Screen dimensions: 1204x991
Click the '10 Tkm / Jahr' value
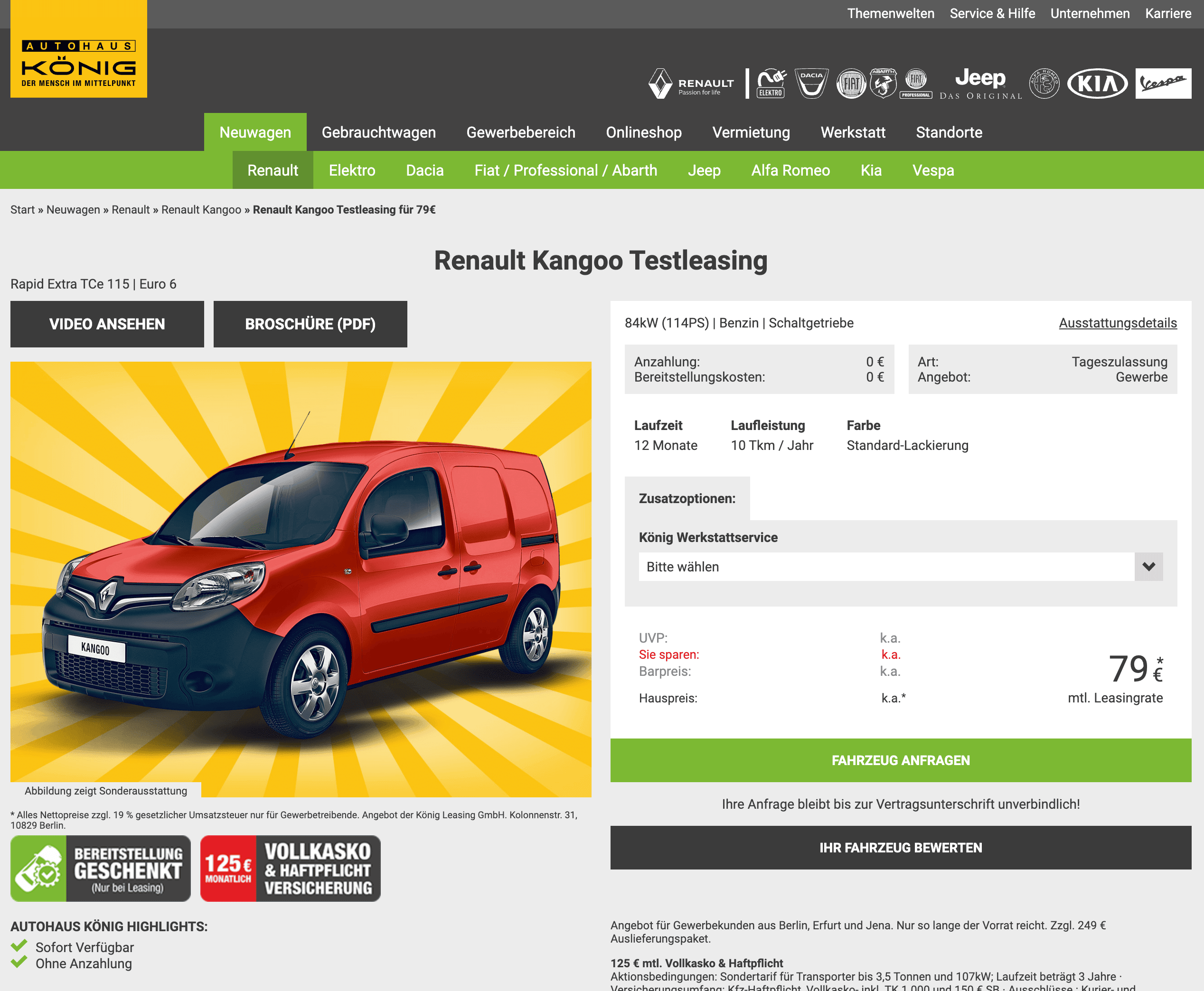[x=772, y=445]
